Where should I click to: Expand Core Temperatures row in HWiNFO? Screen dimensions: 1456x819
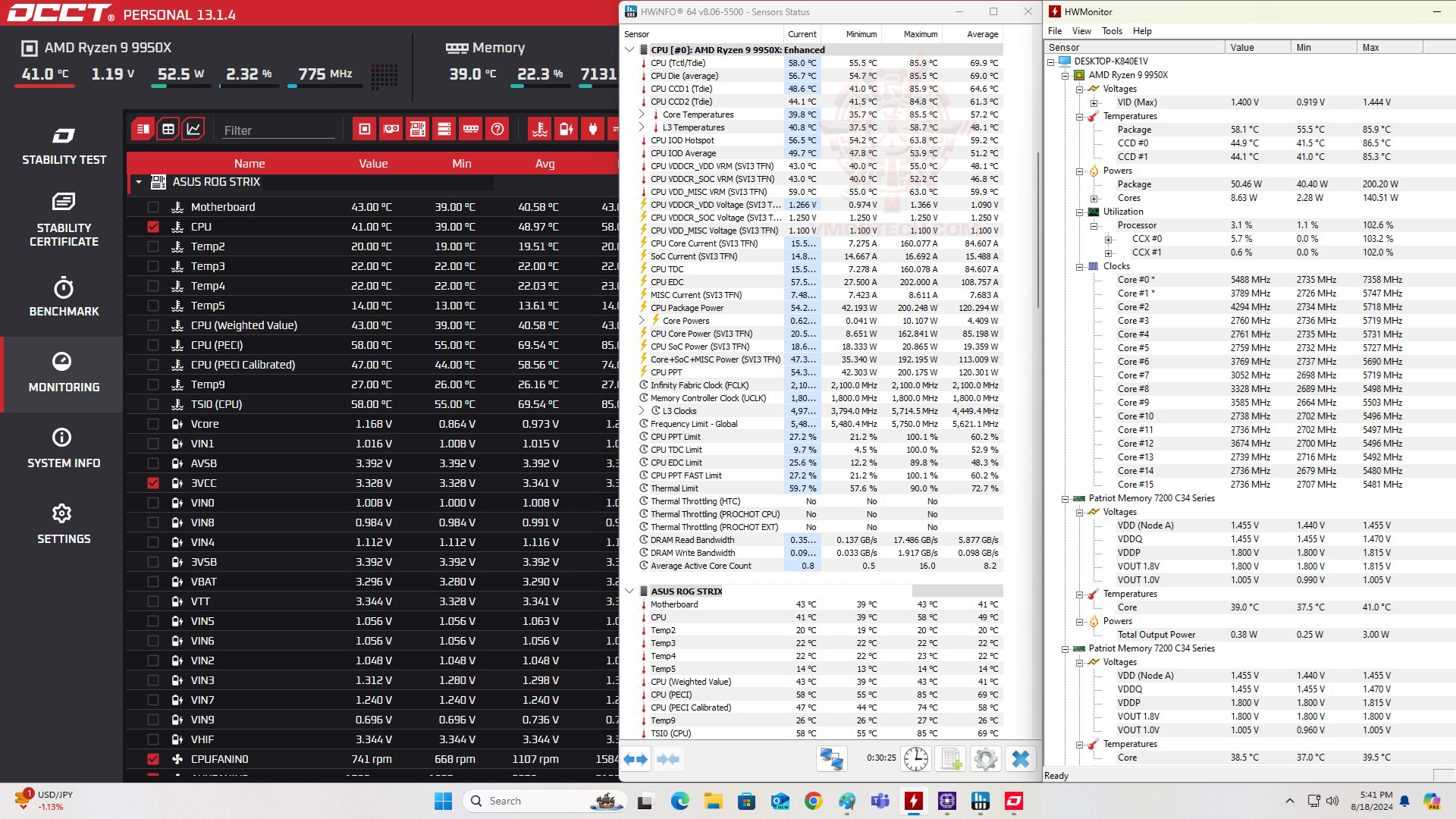642,115
